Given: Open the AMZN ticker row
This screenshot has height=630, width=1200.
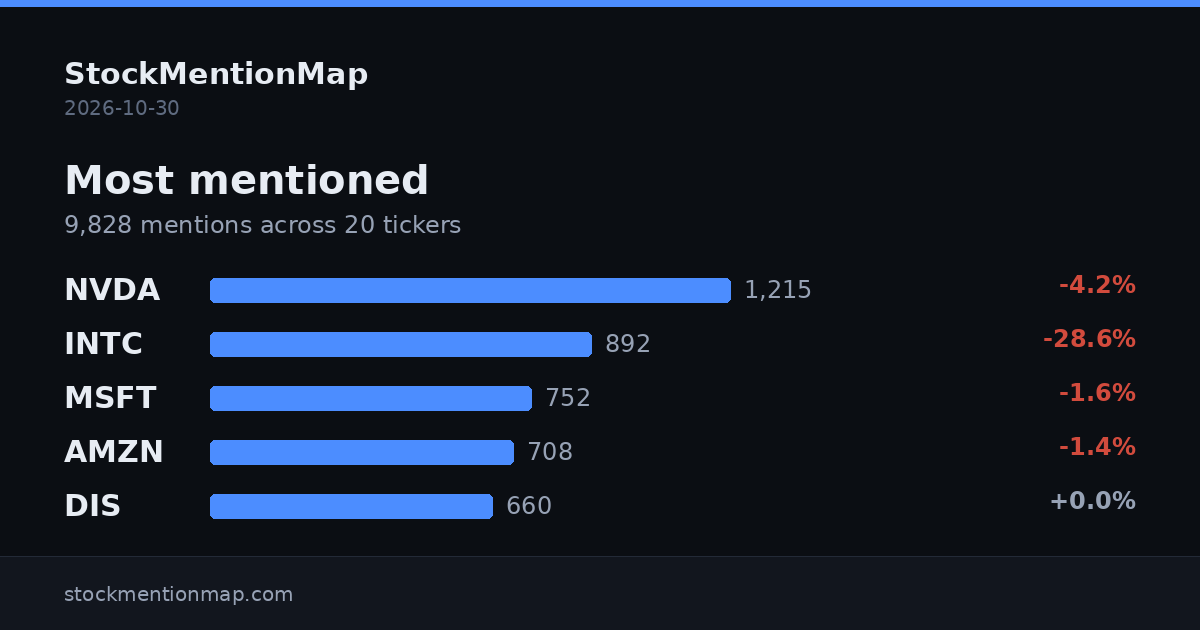Looking at the screenshot, I should [600, 452].
